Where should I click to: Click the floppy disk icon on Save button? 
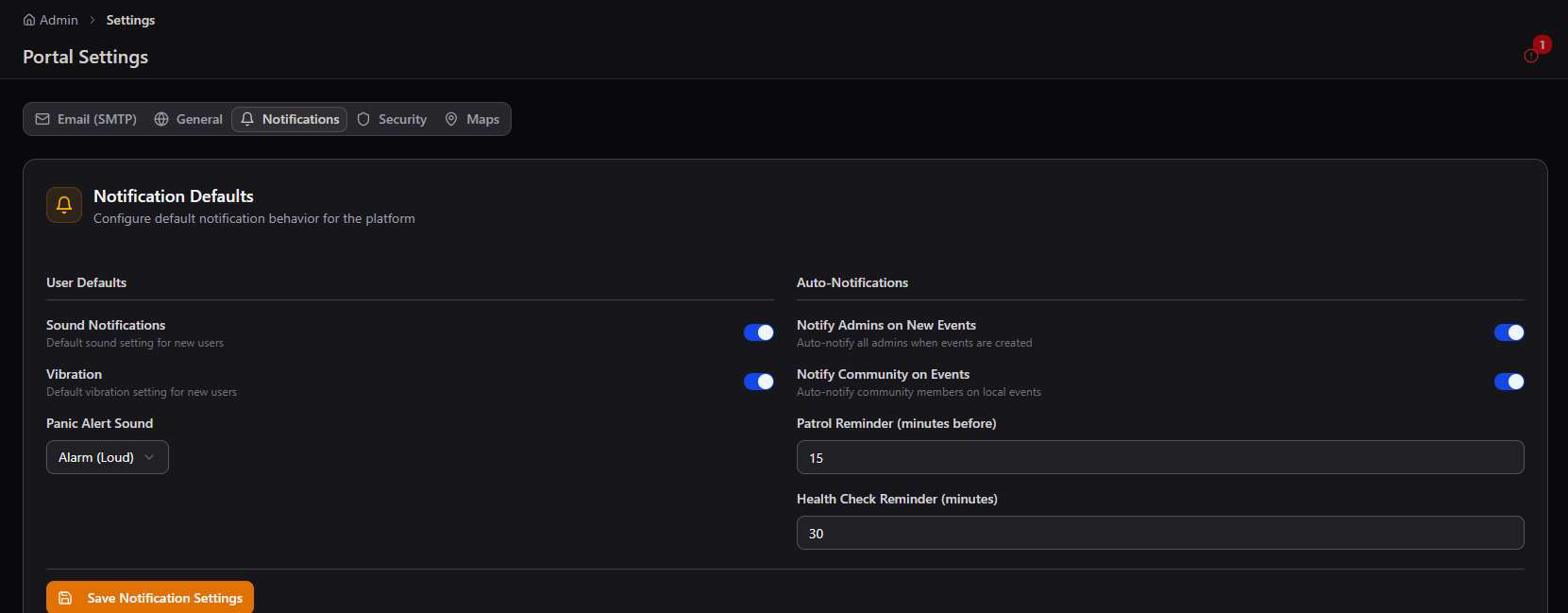(x=65, y=598)
